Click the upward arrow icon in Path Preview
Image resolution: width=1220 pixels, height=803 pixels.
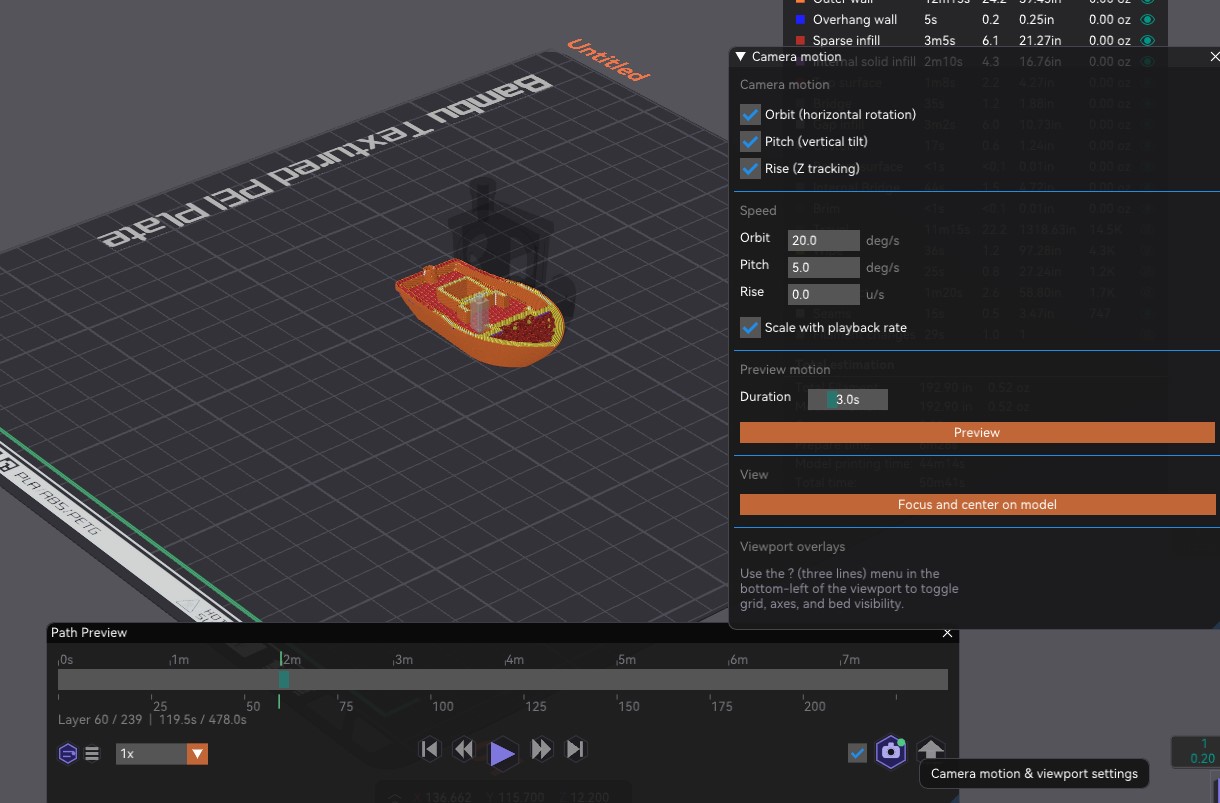pyautogui.click(x=931, y=751)
